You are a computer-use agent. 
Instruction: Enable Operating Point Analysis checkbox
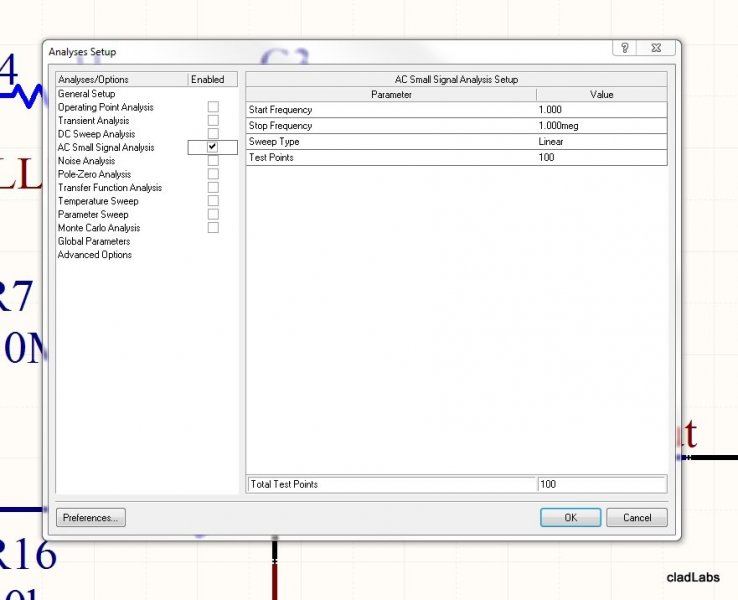click(x=213, y=107)
